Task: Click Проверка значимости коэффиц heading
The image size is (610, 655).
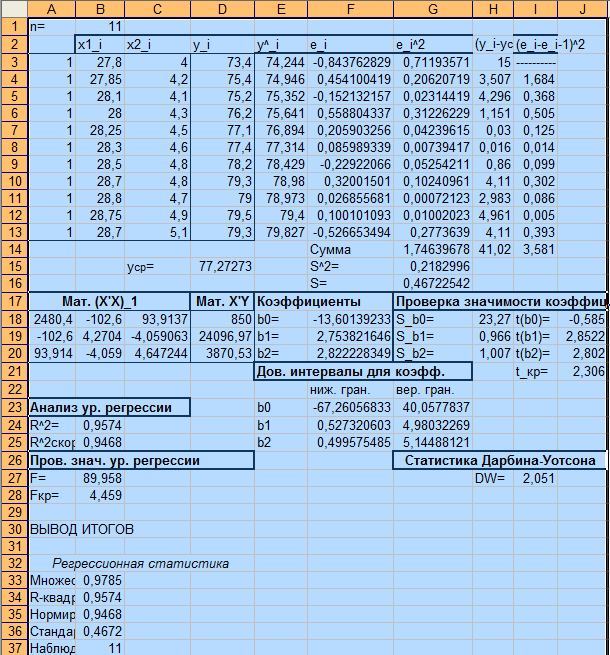Action: pyautogui.click(x=500, y=302)
